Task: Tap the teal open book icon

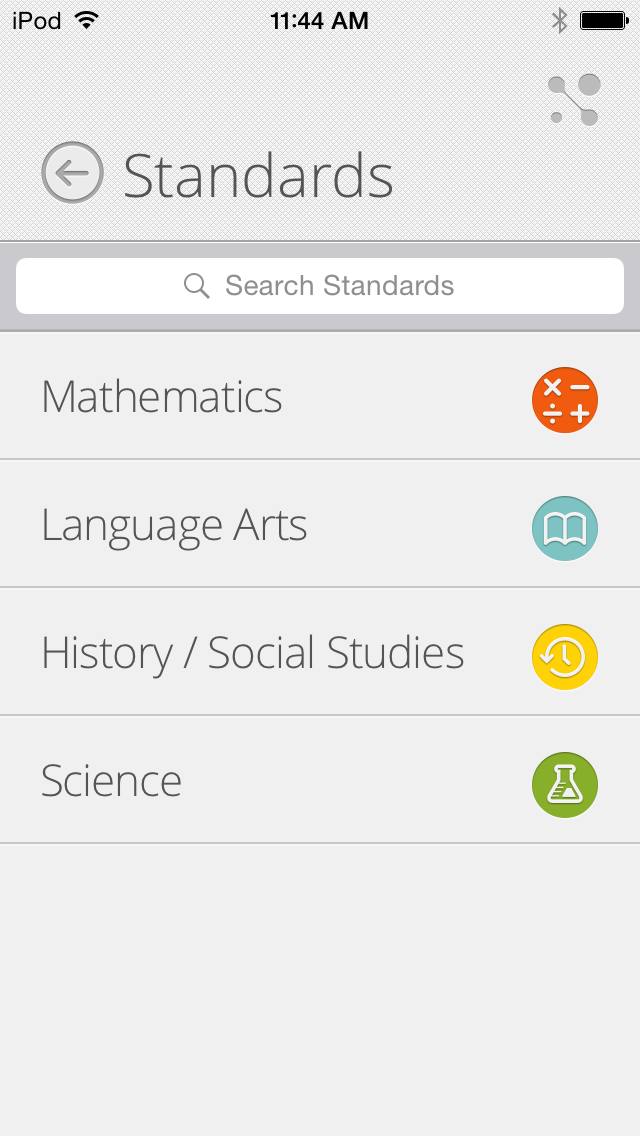Action: click(x=565, y=528)
